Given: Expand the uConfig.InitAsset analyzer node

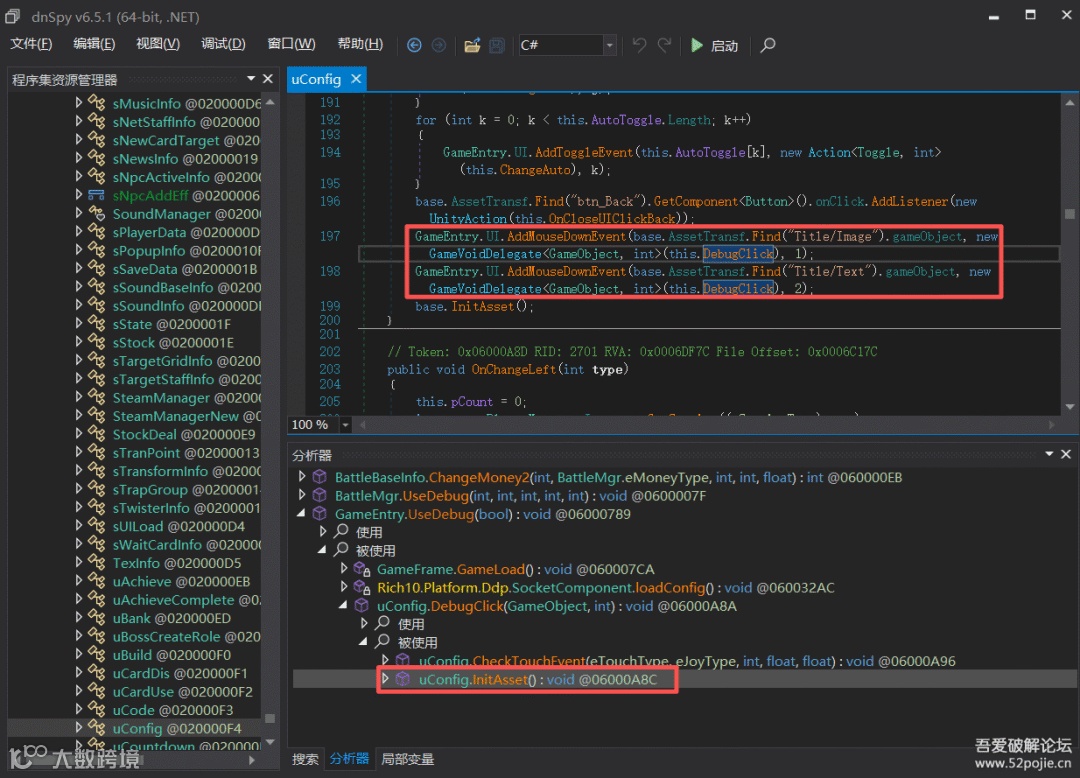Looking at the screenshot, I should [386, 679].
